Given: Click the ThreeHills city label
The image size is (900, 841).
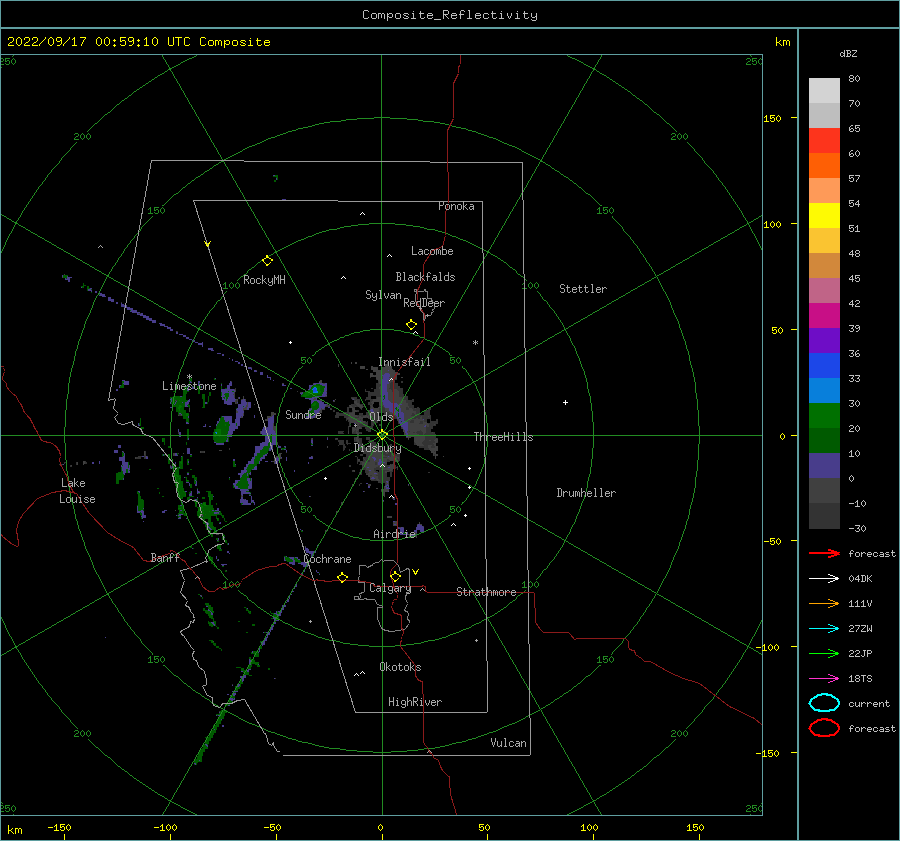Looking at the screenshot, I should tap(503, 437).
